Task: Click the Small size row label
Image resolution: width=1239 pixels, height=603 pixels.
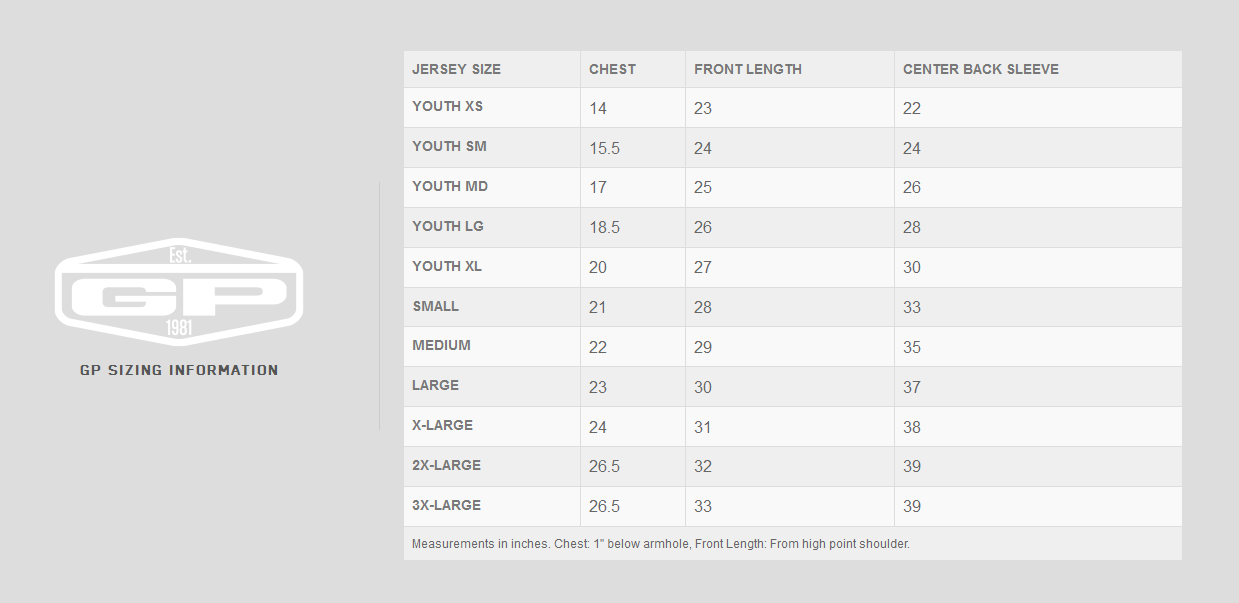Action: (x=435, y=306)
